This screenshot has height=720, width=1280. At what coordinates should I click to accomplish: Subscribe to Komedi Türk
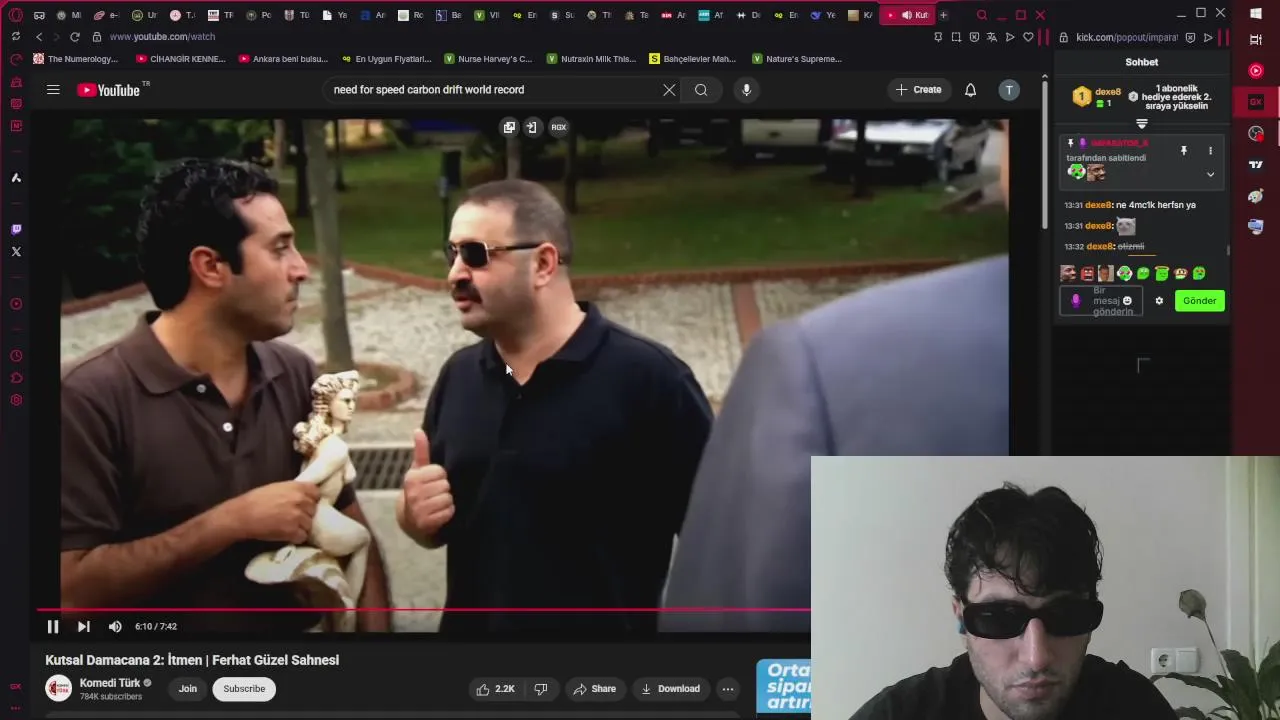(x=244, y=688)
